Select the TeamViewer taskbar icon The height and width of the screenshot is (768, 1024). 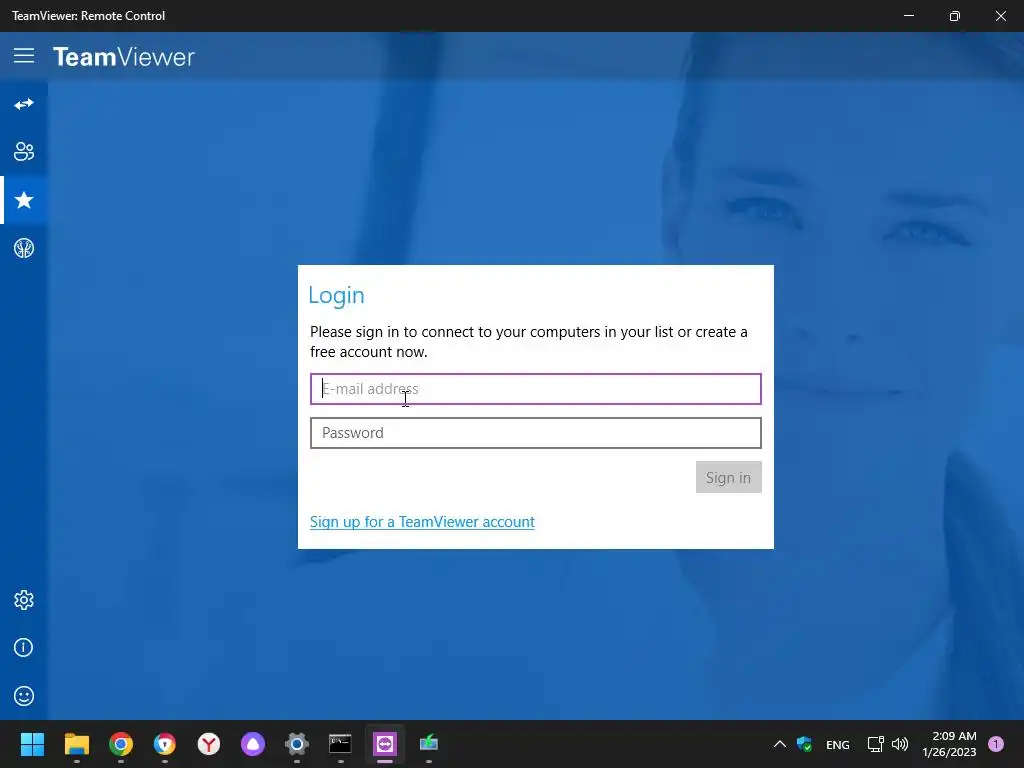point(385,744)
